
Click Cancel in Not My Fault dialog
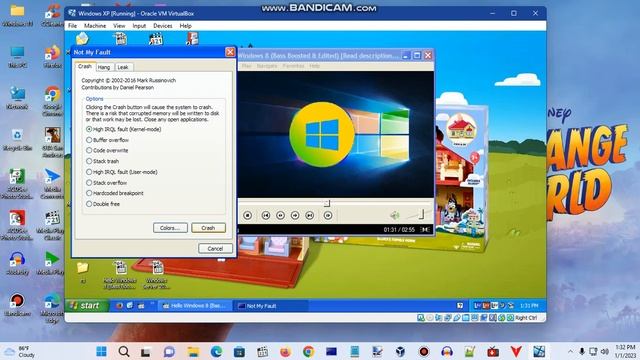(x=215, y=248)
